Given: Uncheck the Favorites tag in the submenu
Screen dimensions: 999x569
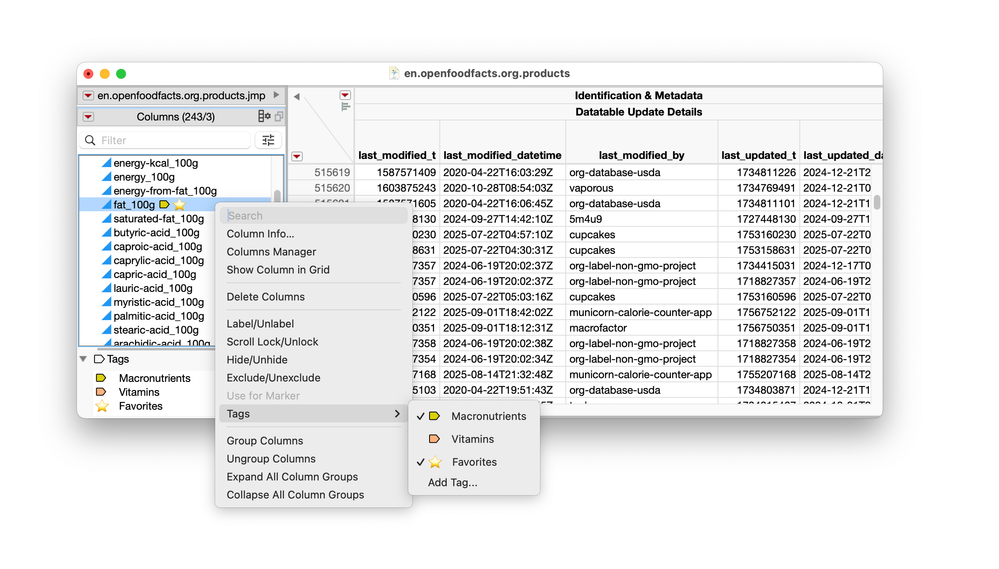Looking at the screenshot, I should (x=473, y=462).
